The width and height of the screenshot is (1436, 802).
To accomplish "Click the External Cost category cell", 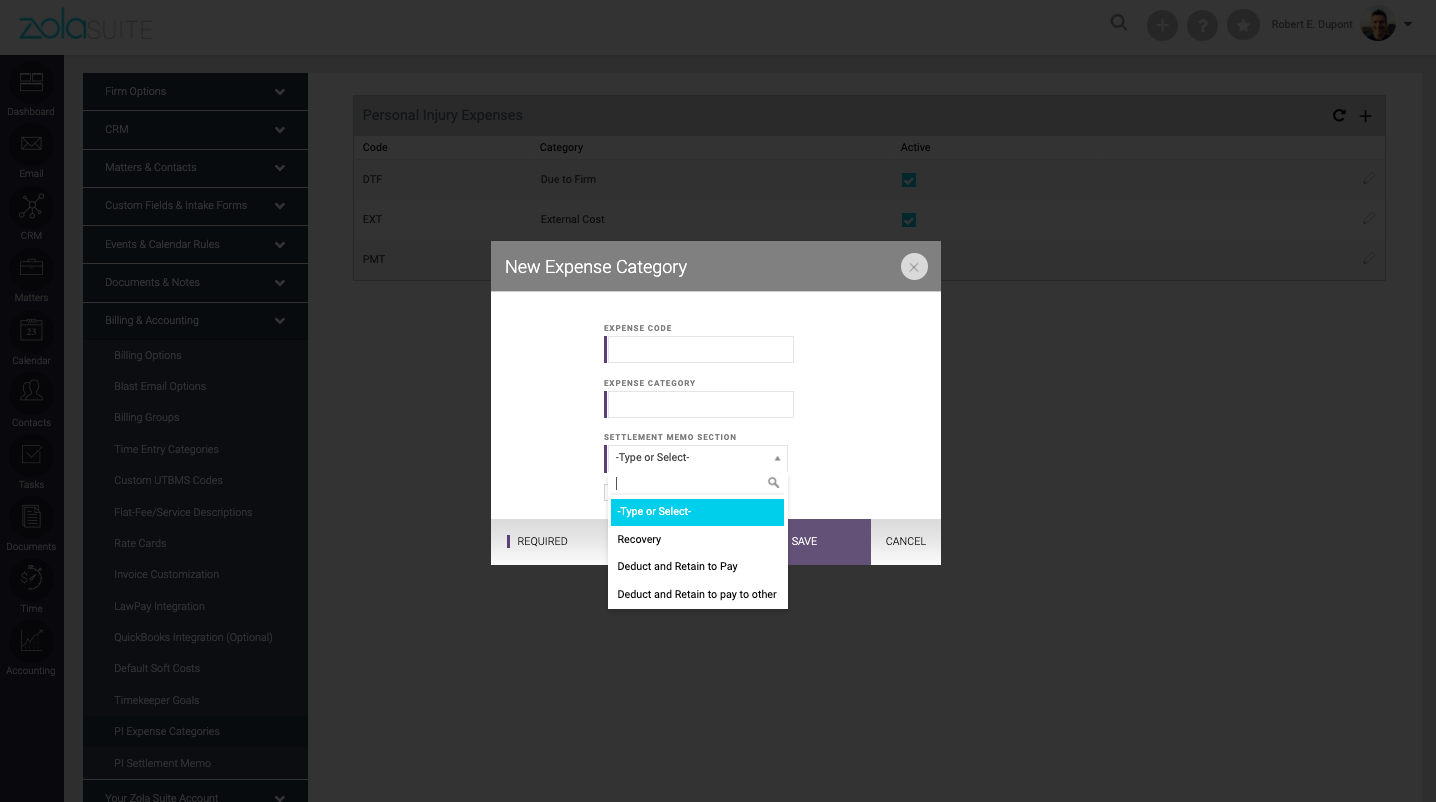I will click(x=572, y=219).
